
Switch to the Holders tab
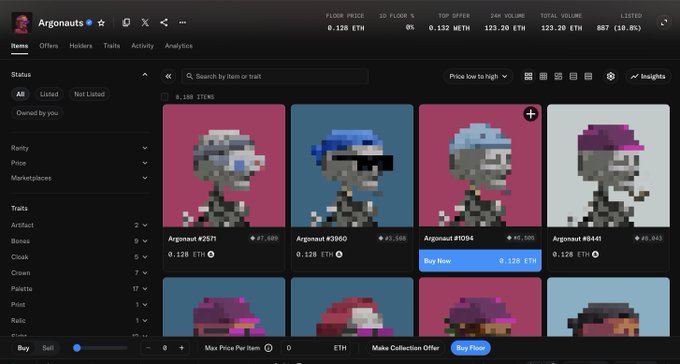point(81,46)
